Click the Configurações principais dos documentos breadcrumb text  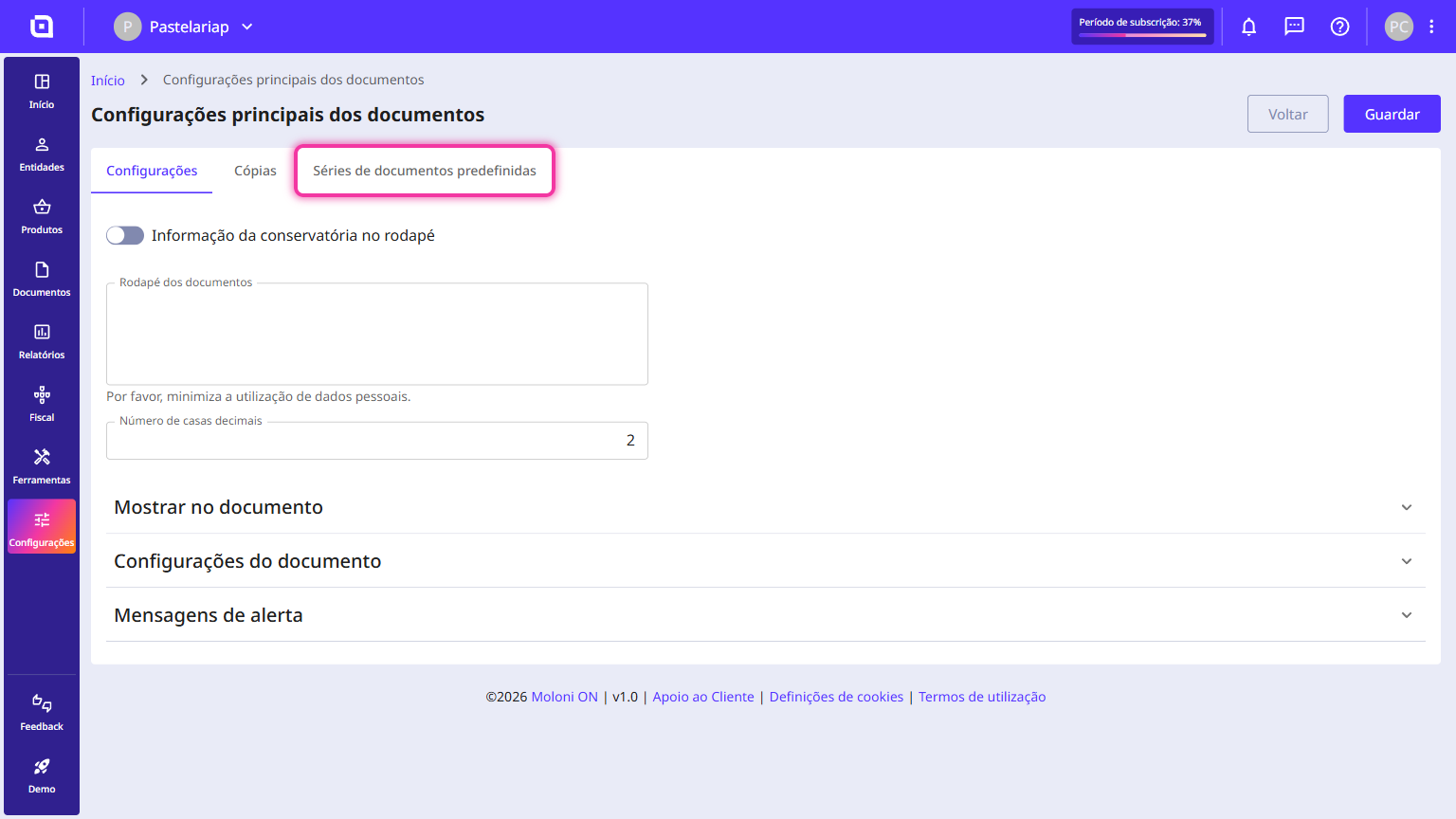tap(294, 80)
